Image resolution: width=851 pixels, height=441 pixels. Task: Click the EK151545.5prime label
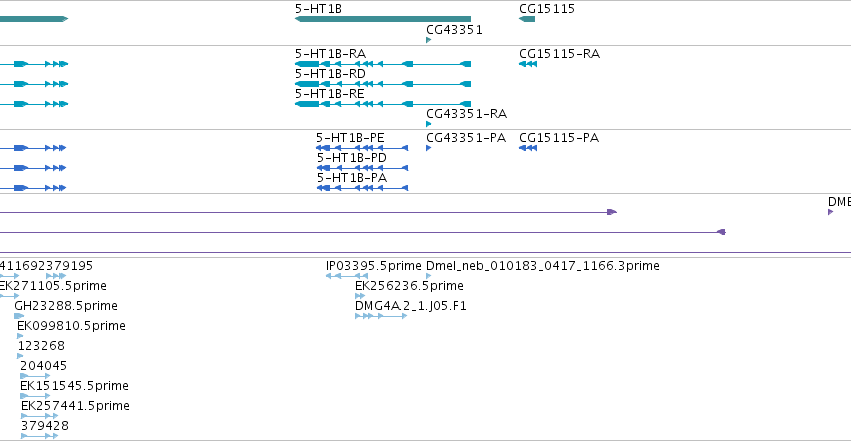point(74,386)
